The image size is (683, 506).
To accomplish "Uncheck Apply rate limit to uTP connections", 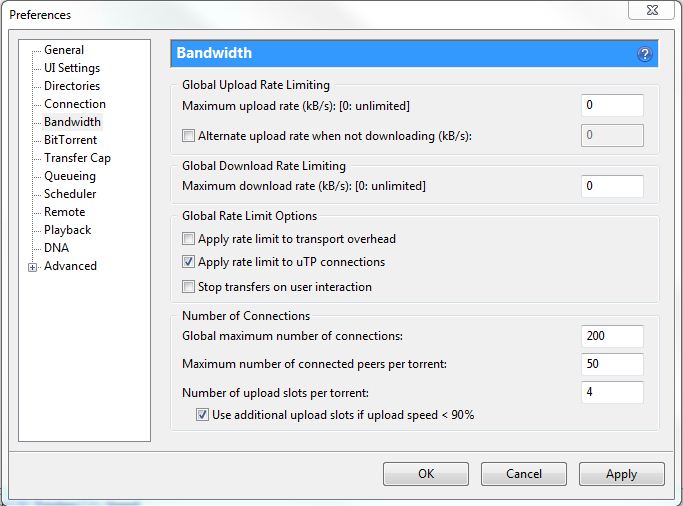I will (188, 262).
